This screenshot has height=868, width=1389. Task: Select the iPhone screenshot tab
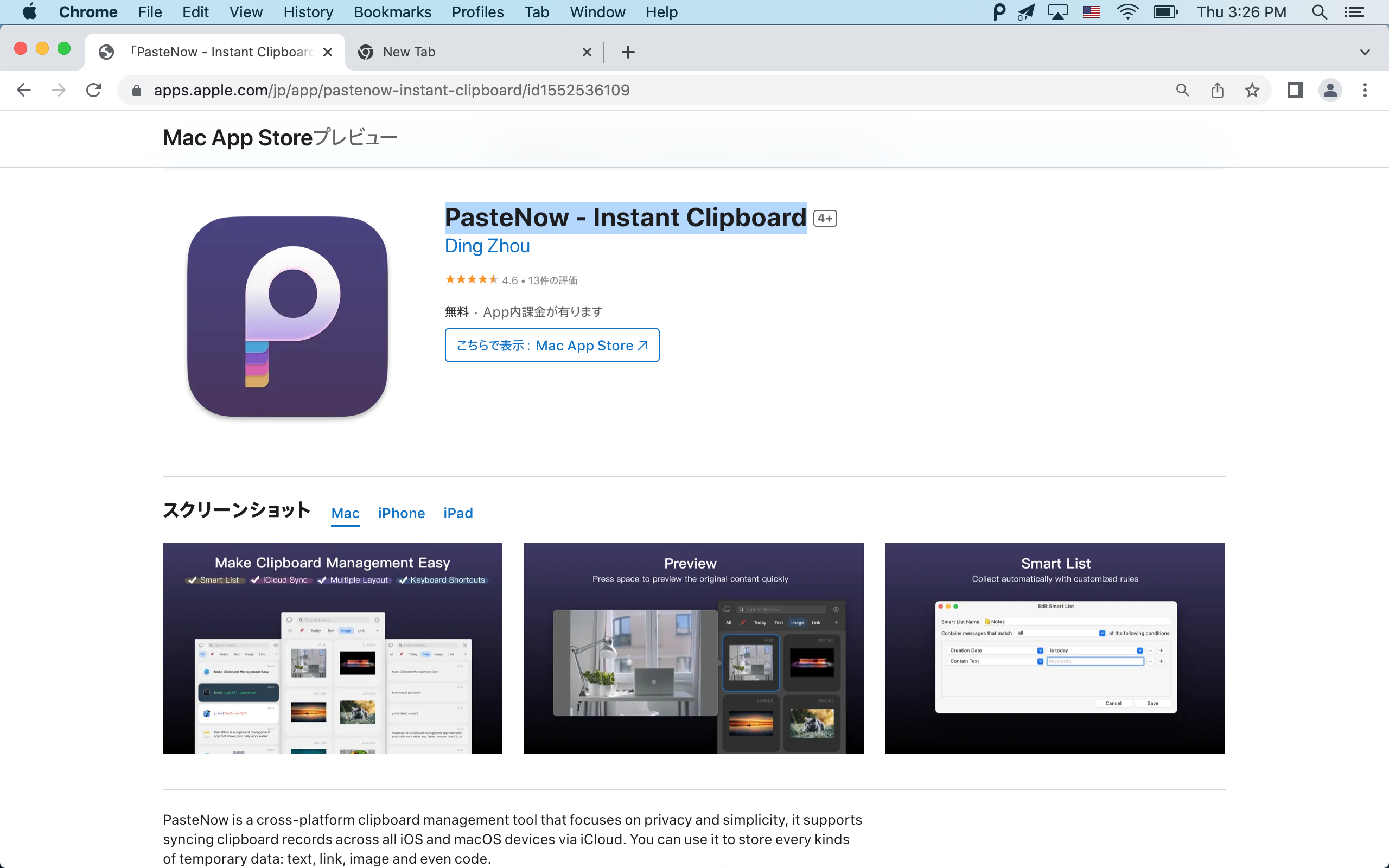[x=402, y=513]
